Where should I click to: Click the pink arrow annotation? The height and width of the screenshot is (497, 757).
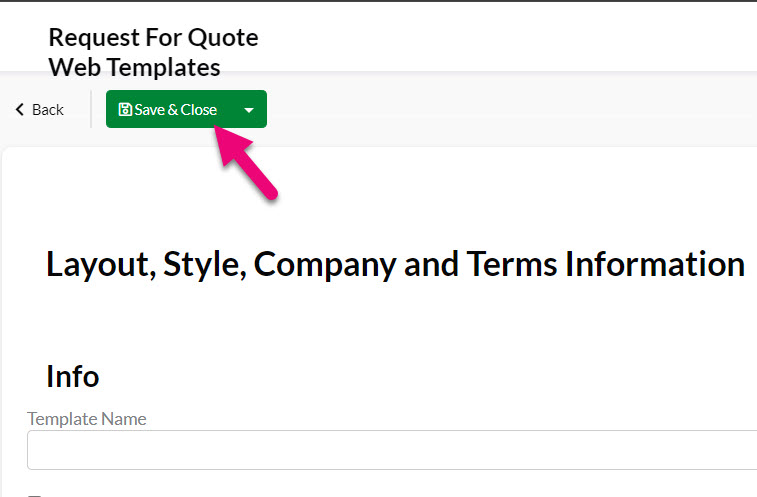point(245,161)
